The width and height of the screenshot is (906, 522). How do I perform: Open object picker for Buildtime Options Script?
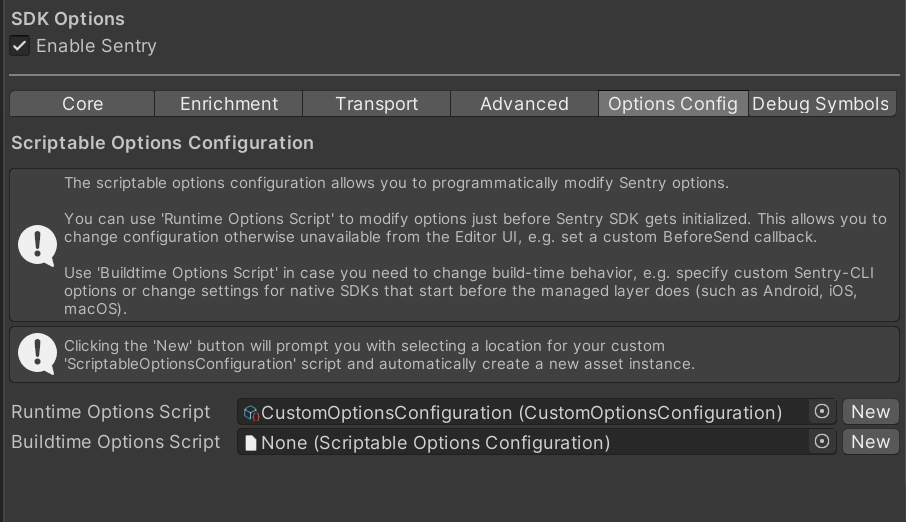coord(822,441)
